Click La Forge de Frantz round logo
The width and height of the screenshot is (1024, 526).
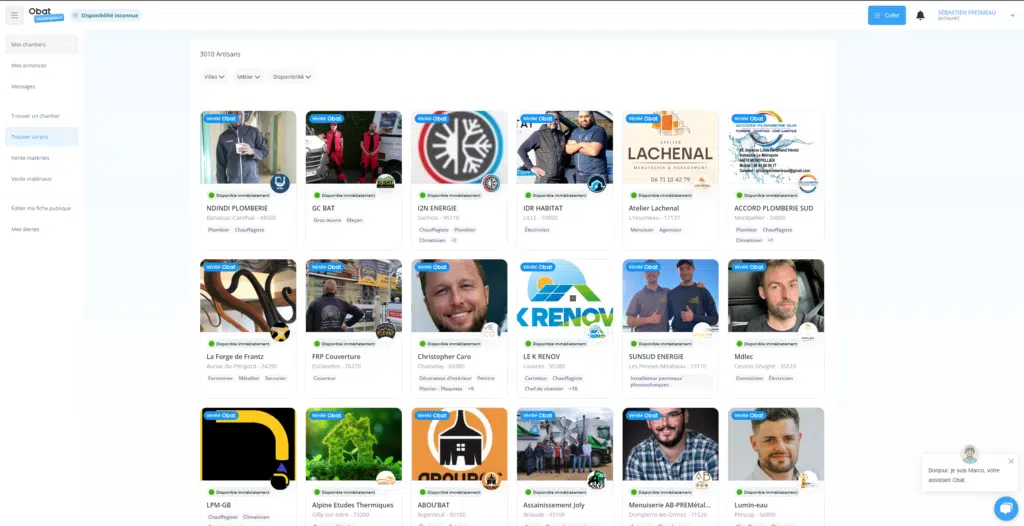click(x=280, y=332)
